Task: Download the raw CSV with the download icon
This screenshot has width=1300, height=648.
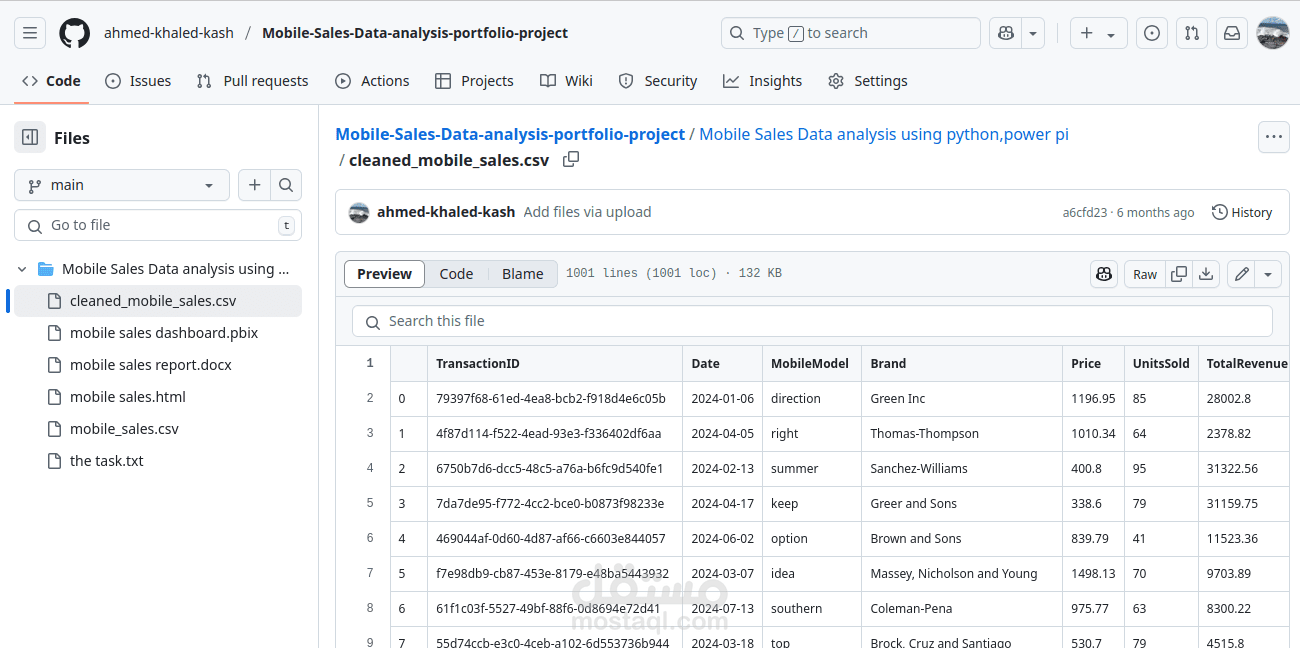Action: click(x=1206, y=273)
